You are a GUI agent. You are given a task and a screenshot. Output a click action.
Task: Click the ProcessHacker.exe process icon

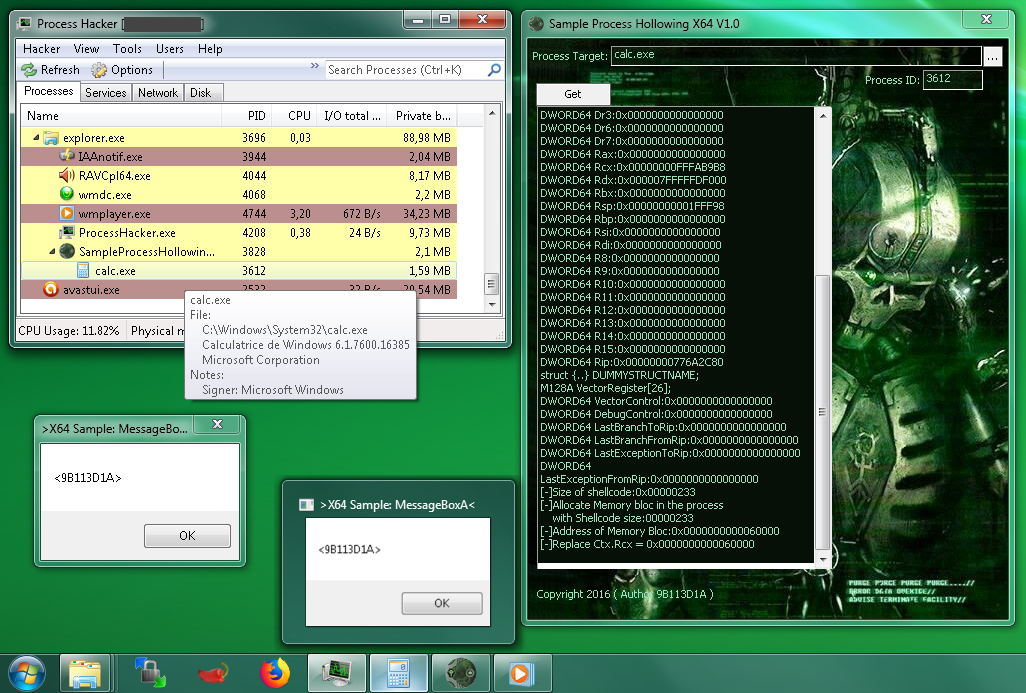[x=67, y=232]
